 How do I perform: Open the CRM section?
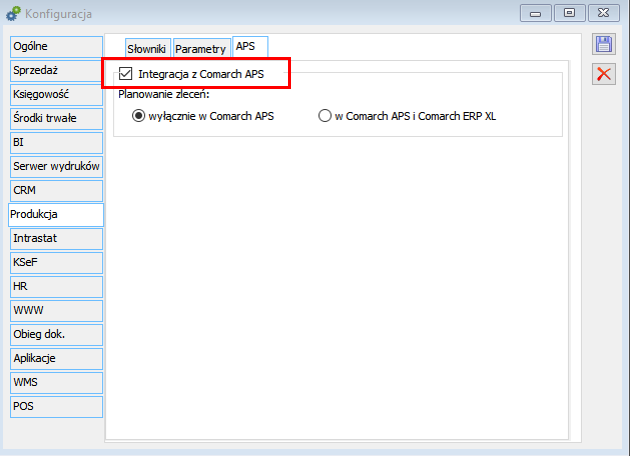(x=56, y=191)
